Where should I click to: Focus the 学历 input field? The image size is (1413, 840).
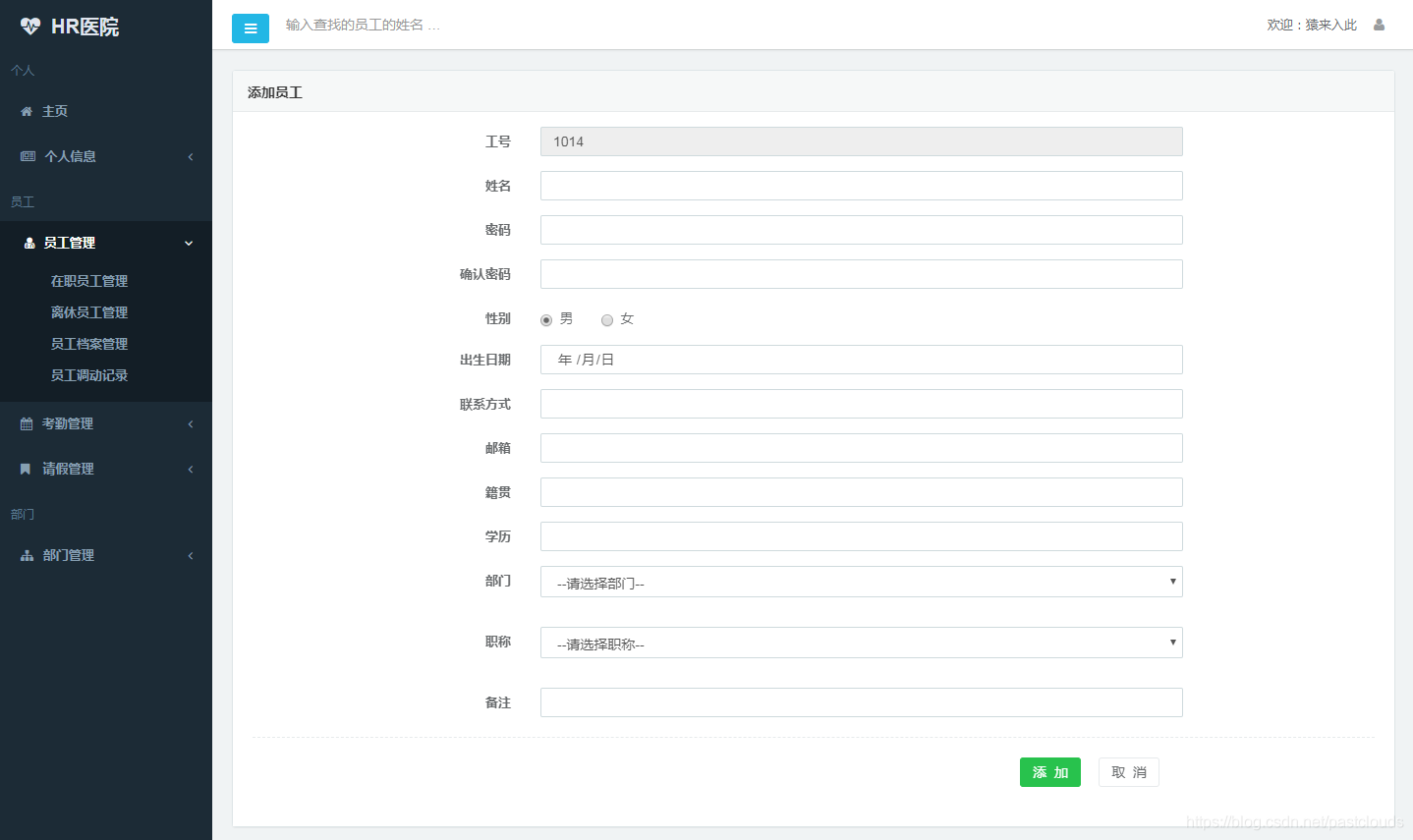[861, 536]
